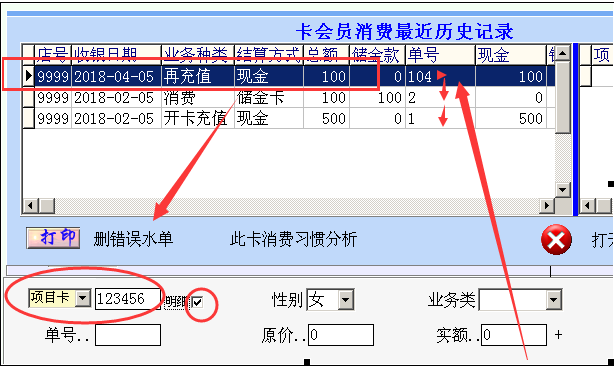This screenshot has height=367, width=614.
Task: Click the card number field 123456
Action: point(128,299)
